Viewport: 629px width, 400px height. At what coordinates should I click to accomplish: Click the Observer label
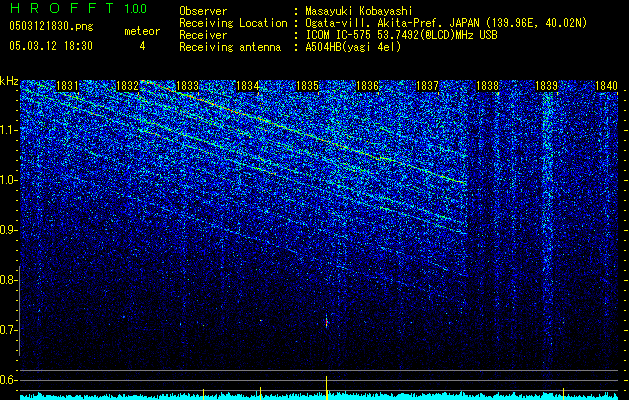pyautogui.click(x=203, y=11)
